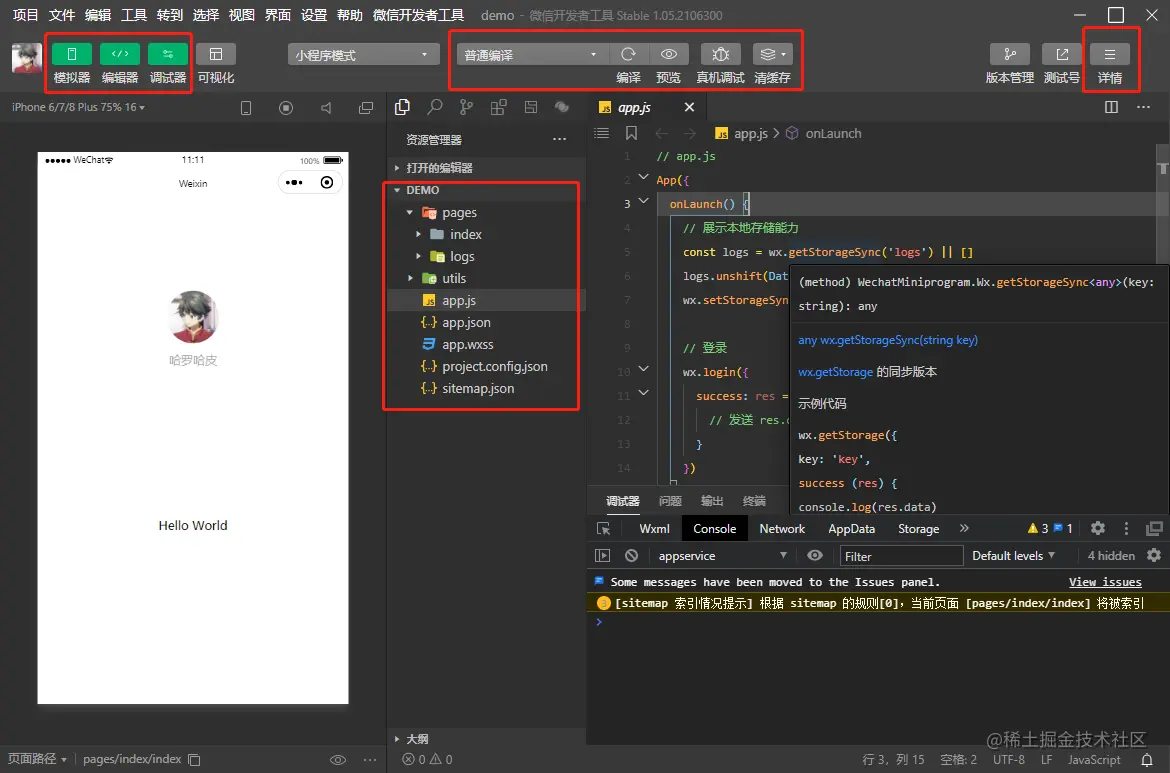The width and height of the screenshot is (1170, 773).
Task: Open the 清缓存 clear cache dropdown
Action: tap(772, 54)
